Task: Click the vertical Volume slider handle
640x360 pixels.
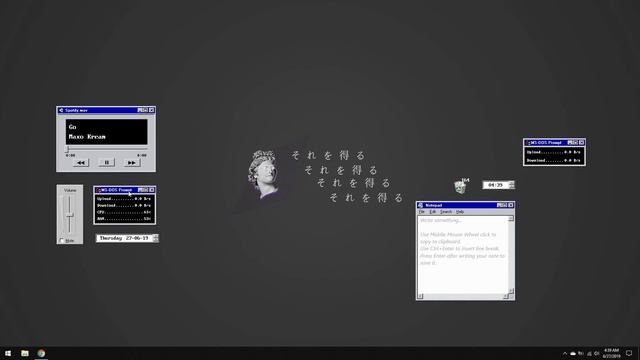Action: point(70,214)
